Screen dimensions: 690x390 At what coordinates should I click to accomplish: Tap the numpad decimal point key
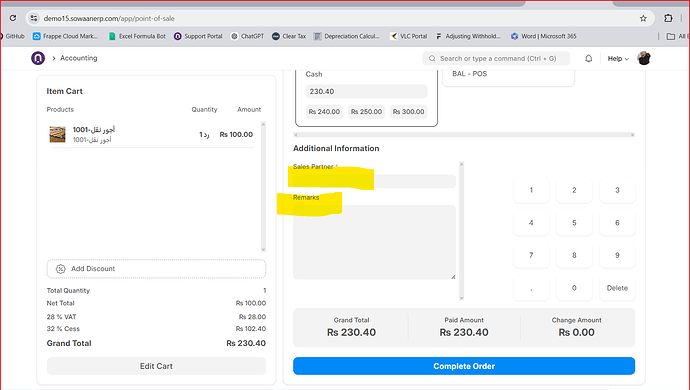531,288
